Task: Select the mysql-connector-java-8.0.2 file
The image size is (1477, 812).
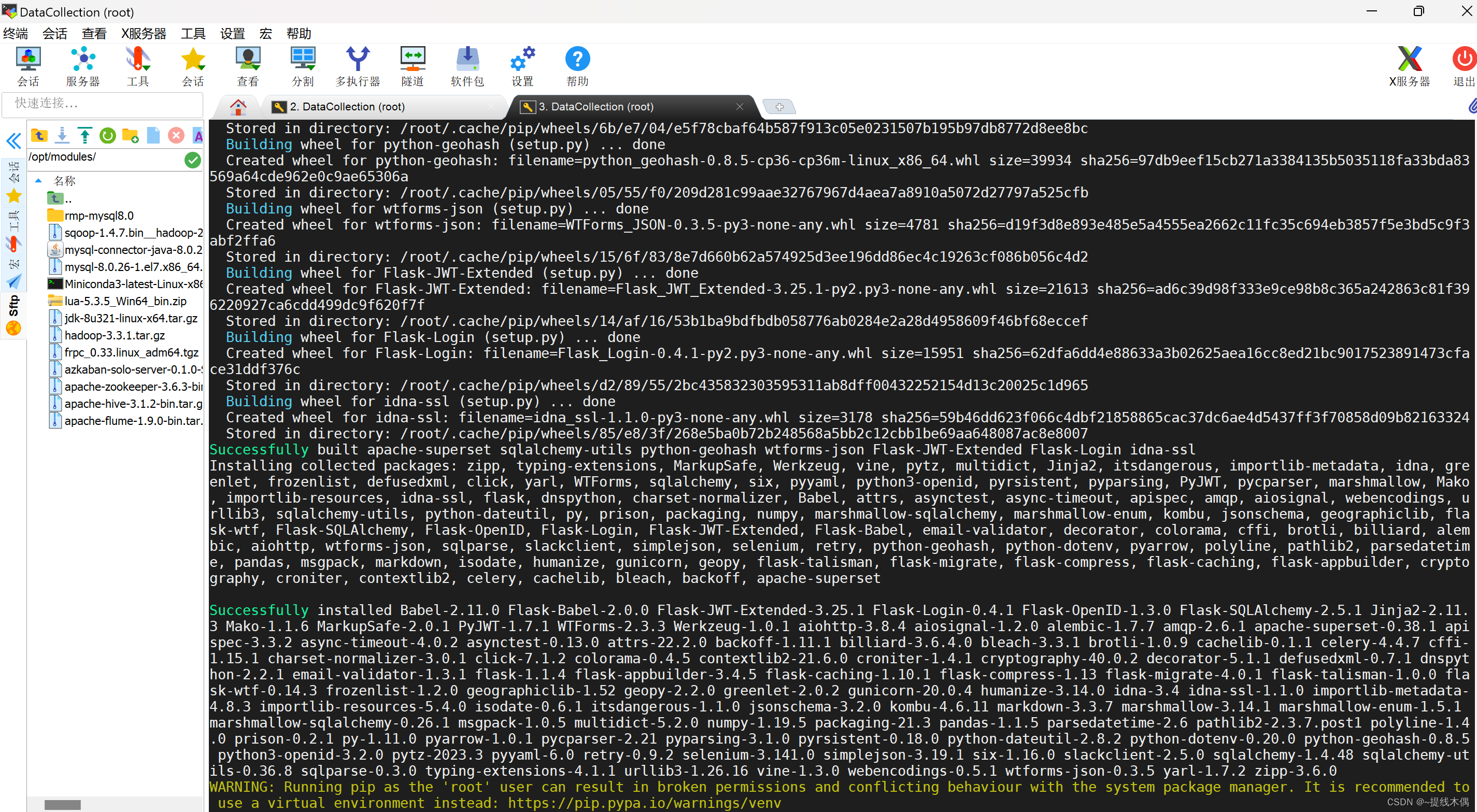Action: coord(126,250)
